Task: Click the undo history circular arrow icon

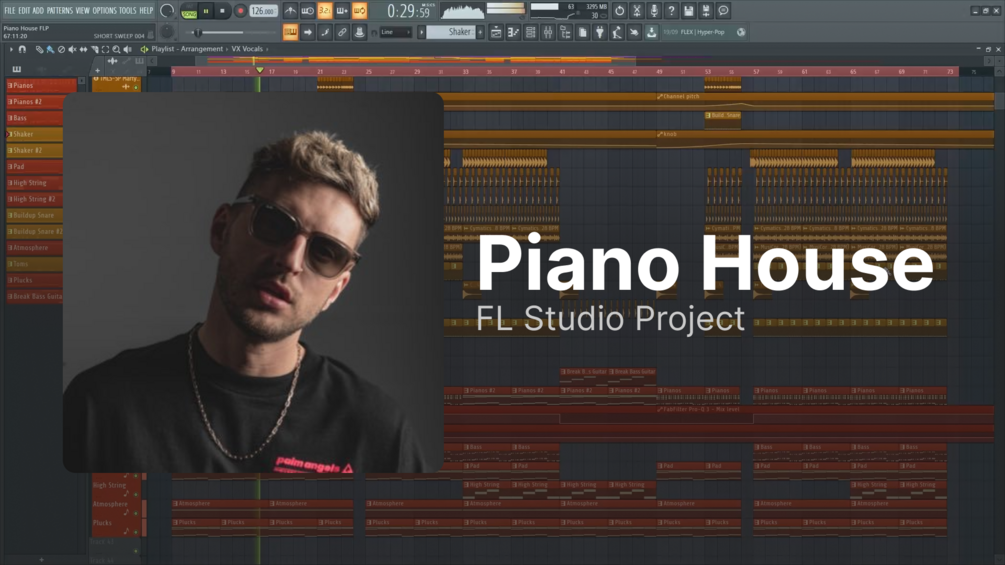Action: [619, 11]
